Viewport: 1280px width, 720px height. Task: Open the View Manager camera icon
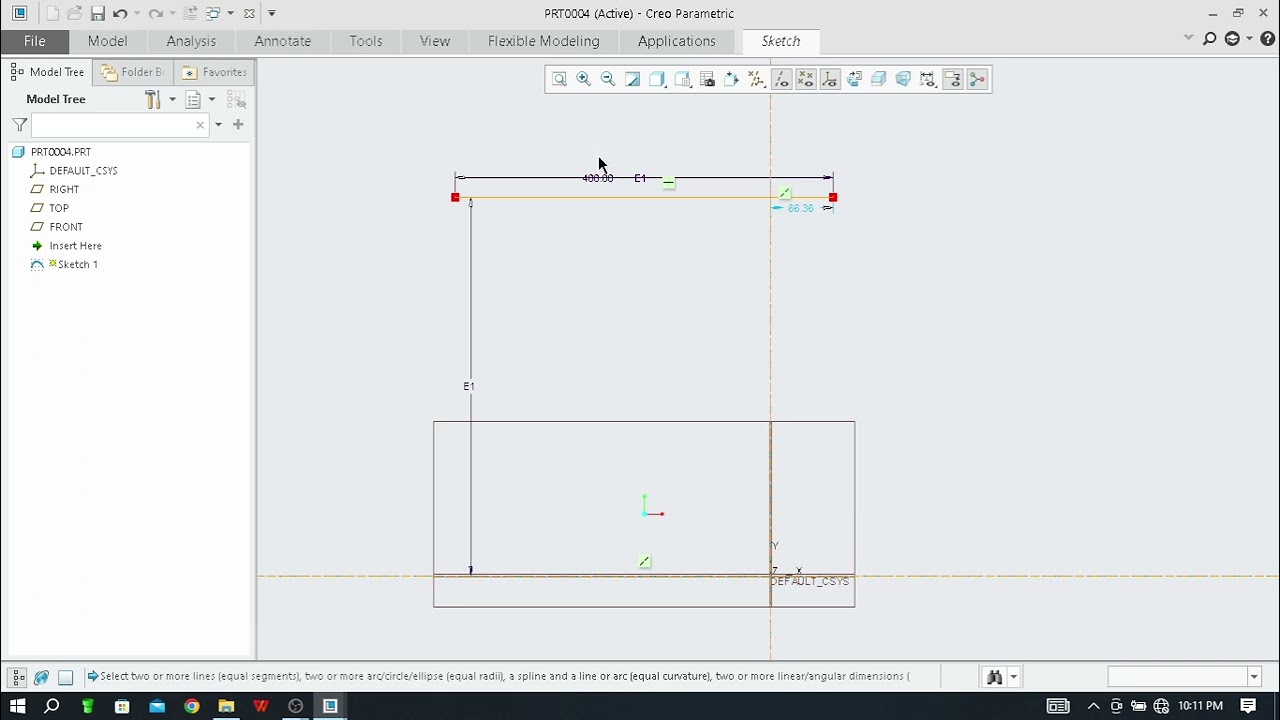click(x=707, y=79)
